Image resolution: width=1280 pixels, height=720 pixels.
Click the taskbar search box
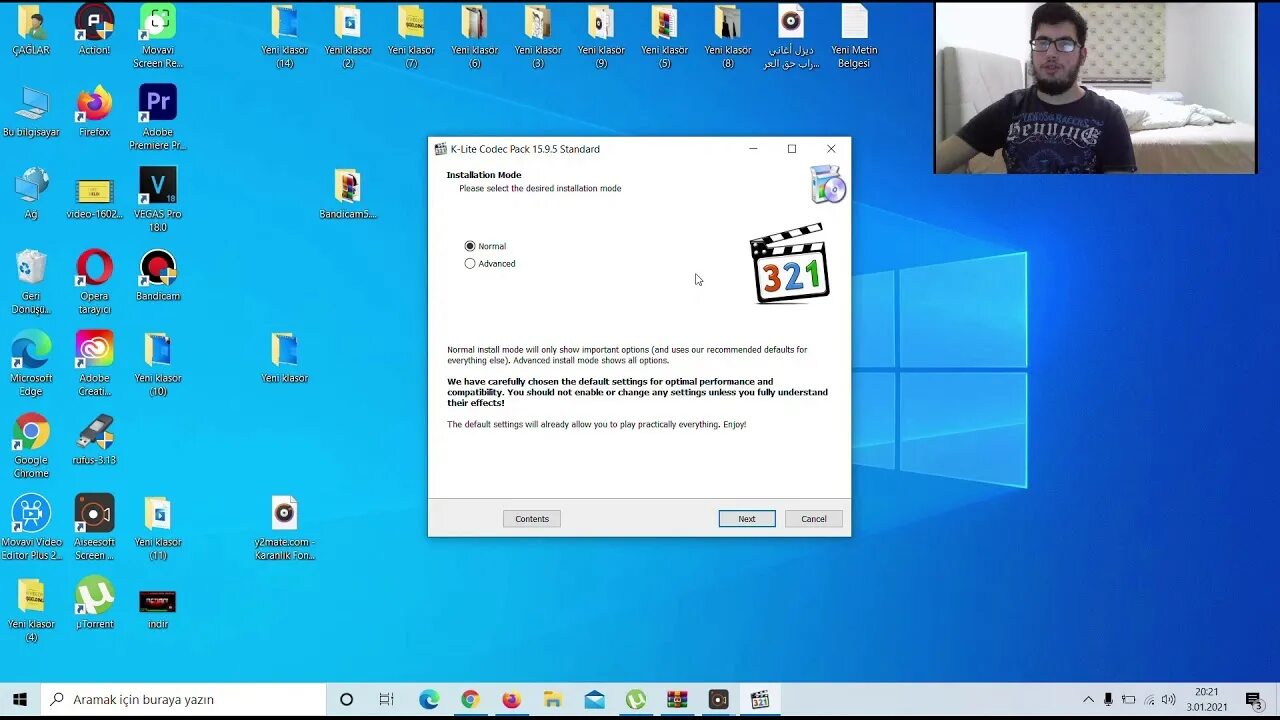183,699
